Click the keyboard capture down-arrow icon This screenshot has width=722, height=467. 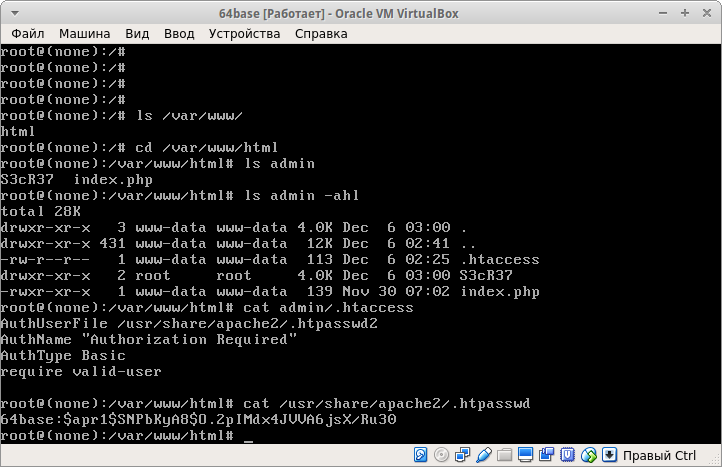tap(609, 455)
